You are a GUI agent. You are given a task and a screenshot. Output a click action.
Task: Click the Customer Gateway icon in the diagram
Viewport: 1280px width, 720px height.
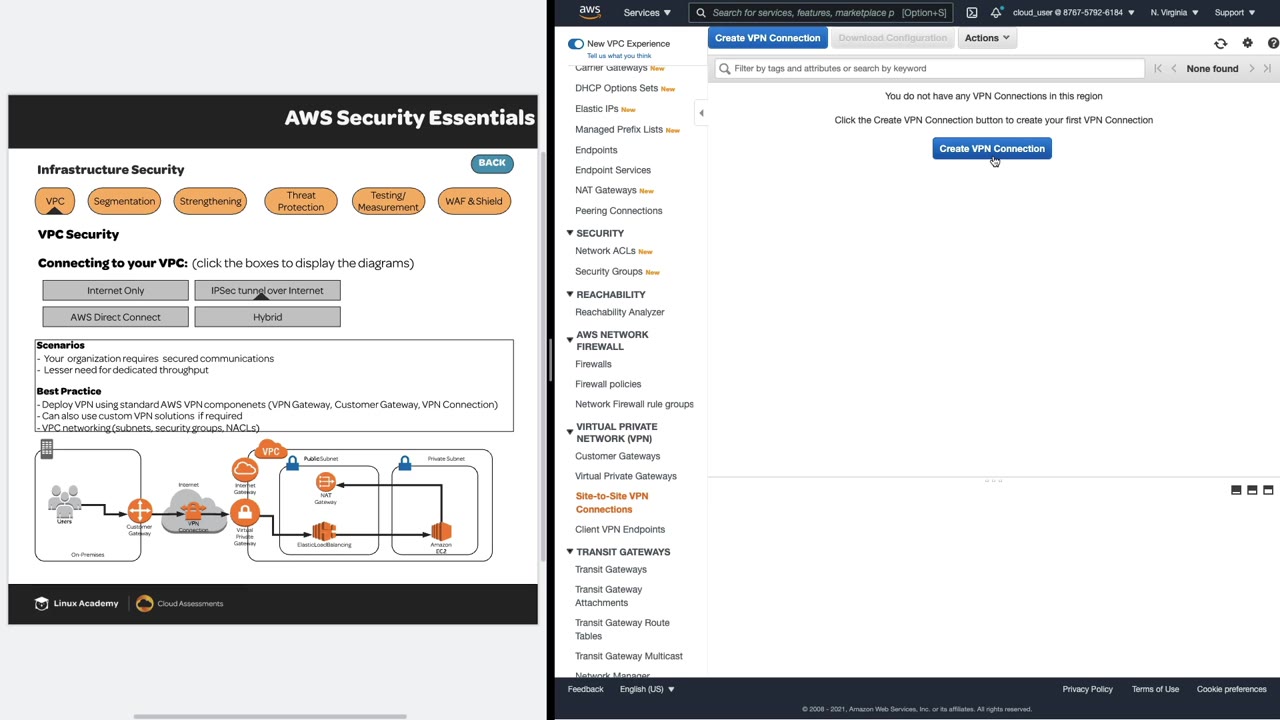(139, 512)
